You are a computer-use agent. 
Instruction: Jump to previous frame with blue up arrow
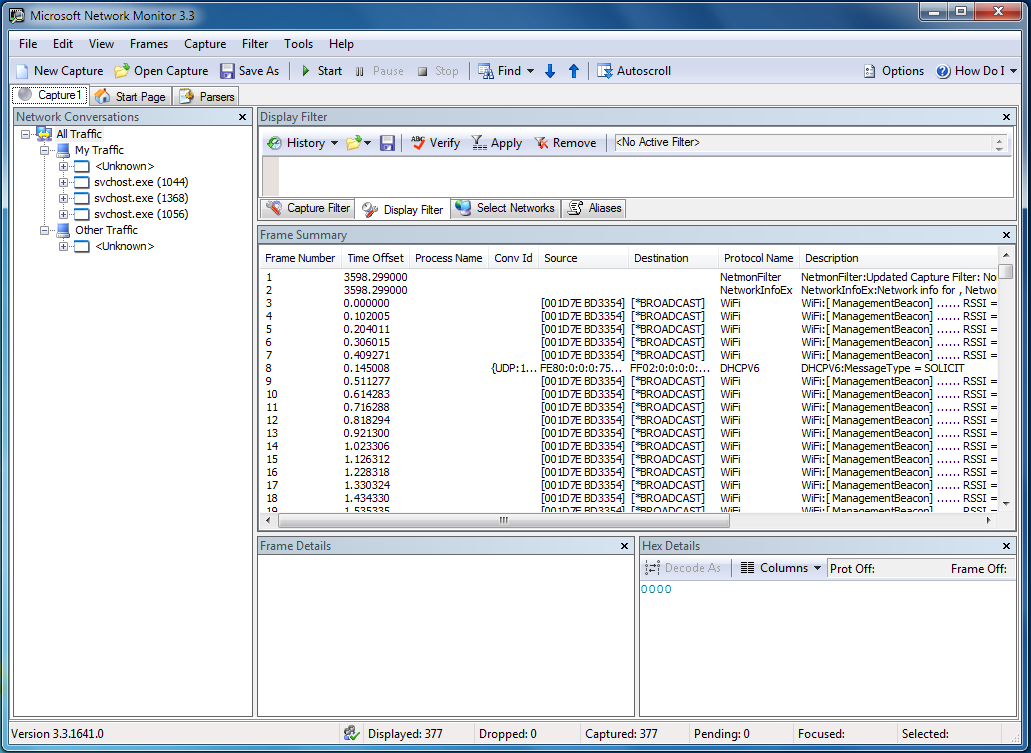[x=573, y=71]
